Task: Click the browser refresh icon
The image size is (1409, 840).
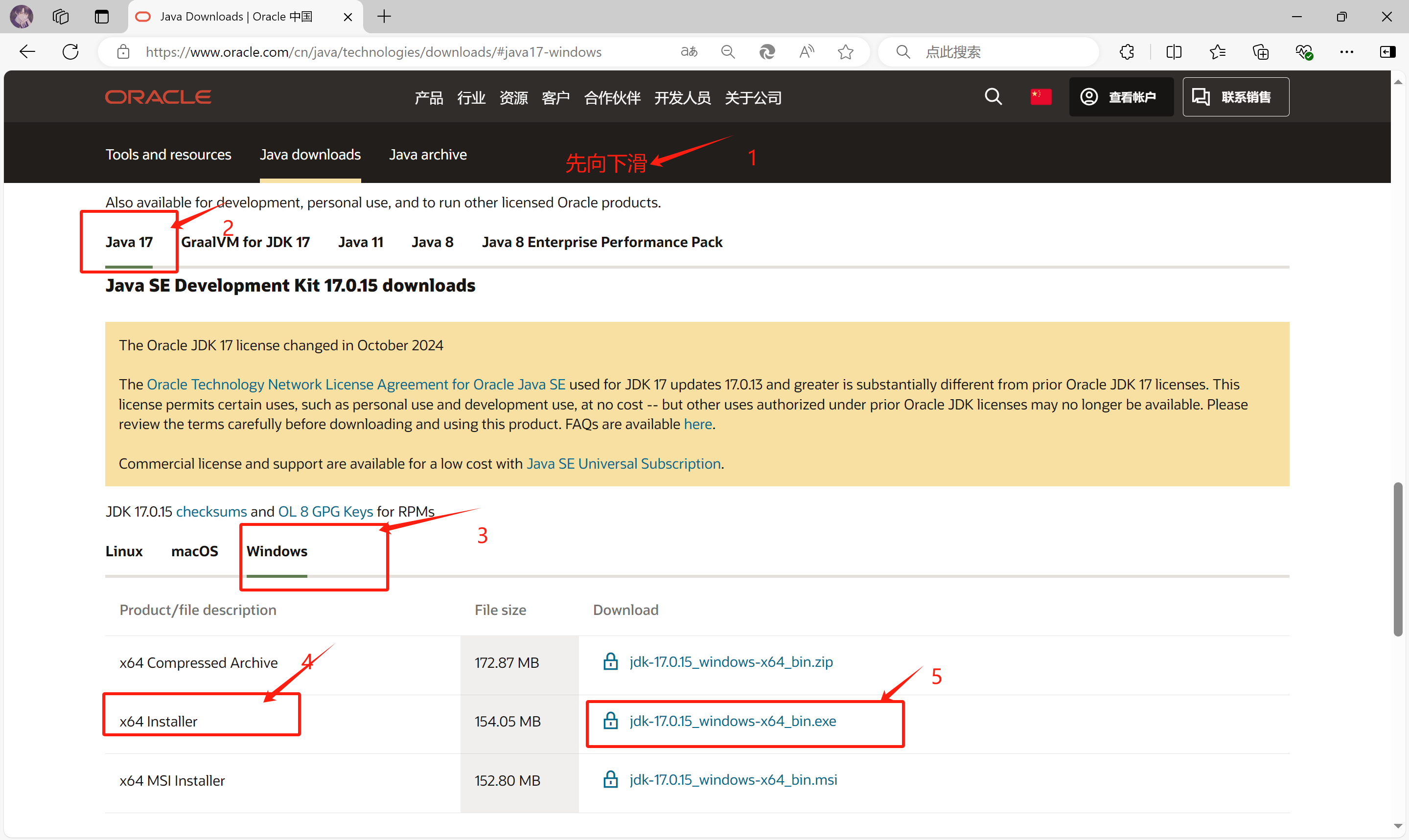Action: pos(71,52)
